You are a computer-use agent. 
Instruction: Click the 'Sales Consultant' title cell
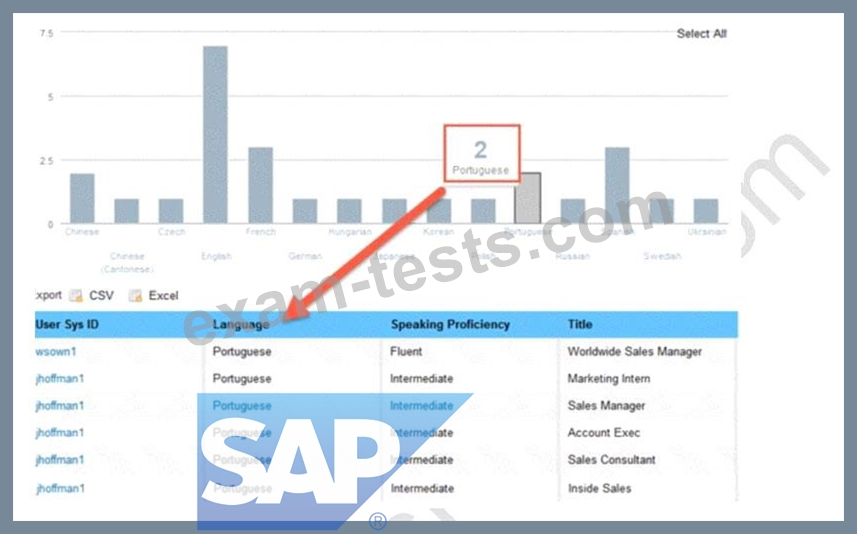(x=611, y=460)
